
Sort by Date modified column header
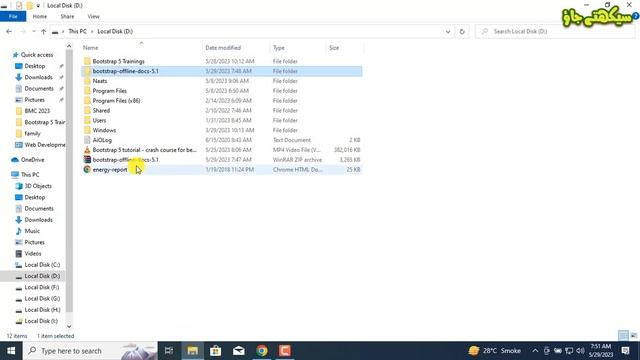click(x=223, y=48)
